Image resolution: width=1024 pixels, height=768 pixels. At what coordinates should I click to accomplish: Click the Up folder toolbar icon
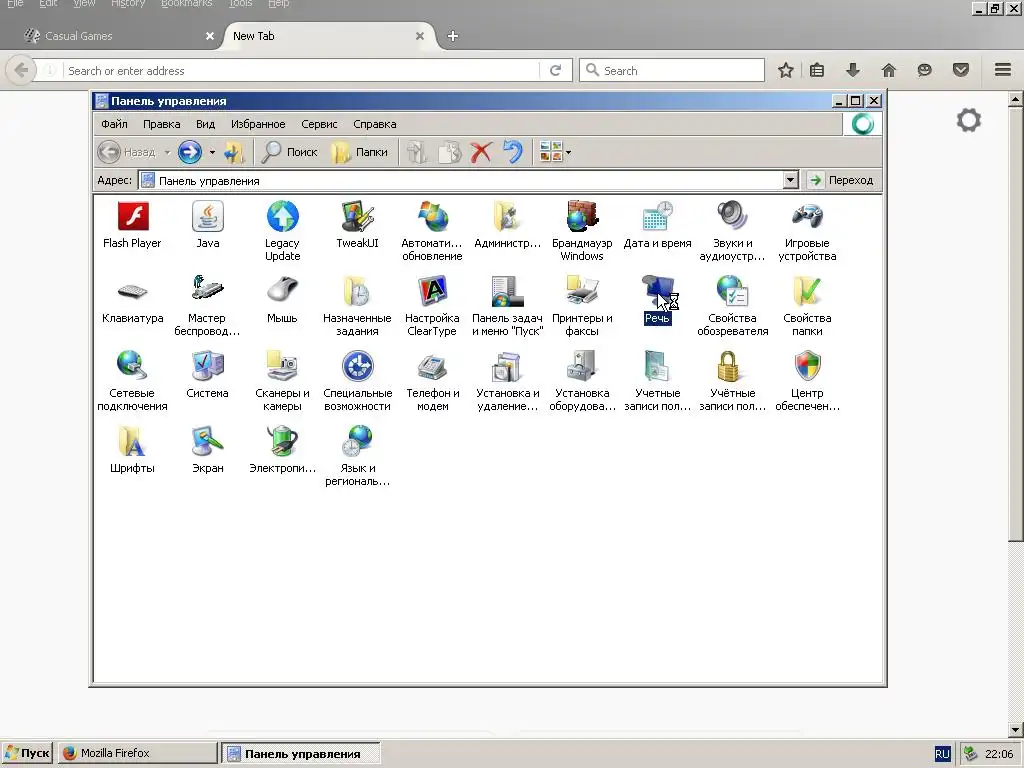click(x=233, y=152)
